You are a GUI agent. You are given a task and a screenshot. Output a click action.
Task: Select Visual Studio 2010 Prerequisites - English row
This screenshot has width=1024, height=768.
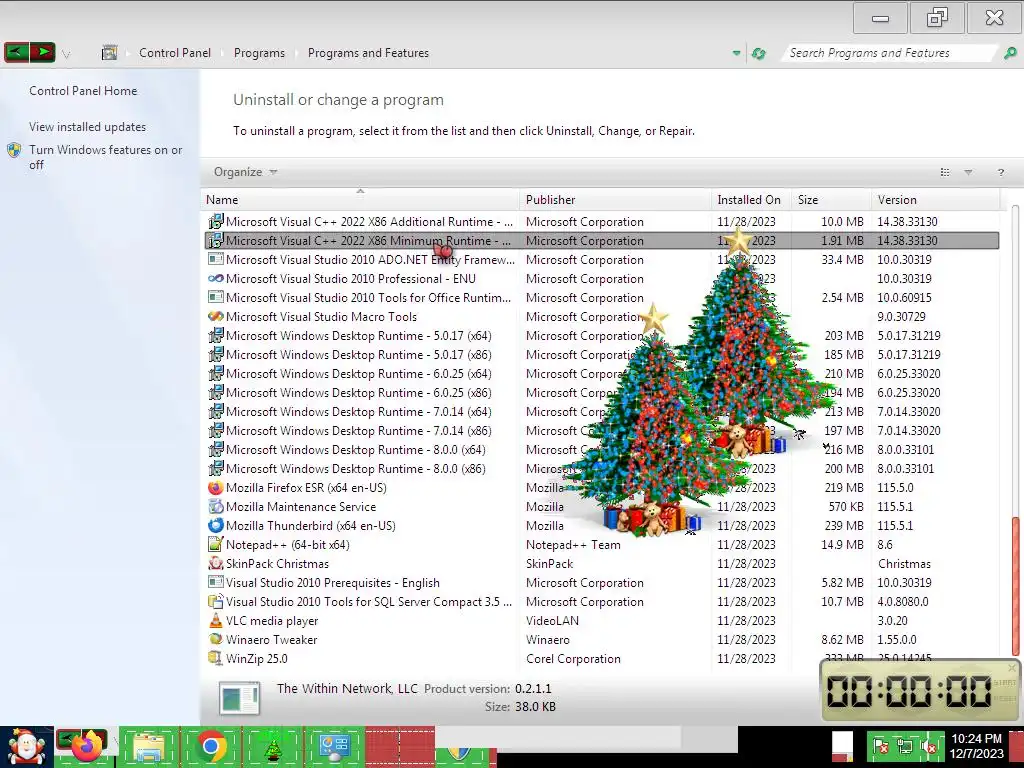[x=602, y=583]
